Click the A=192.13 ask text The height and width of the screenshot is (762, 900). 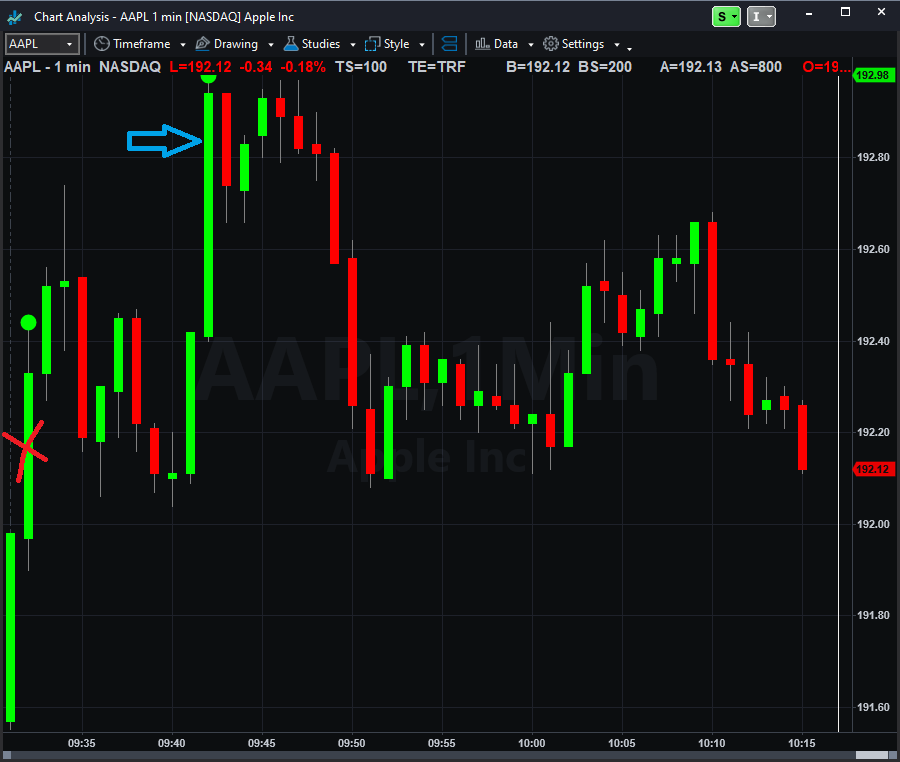point(690,67)
